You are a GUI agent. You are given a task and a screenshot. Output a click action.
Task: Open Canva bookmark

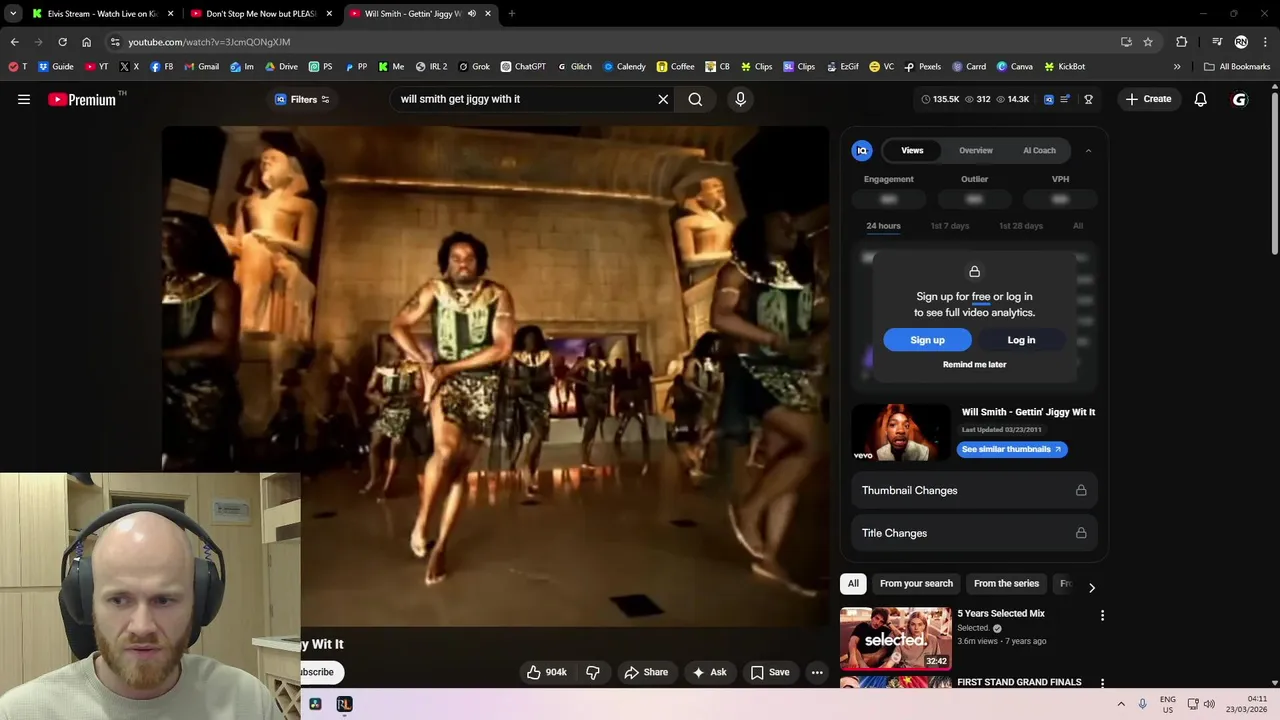[x=1014, y=67]
